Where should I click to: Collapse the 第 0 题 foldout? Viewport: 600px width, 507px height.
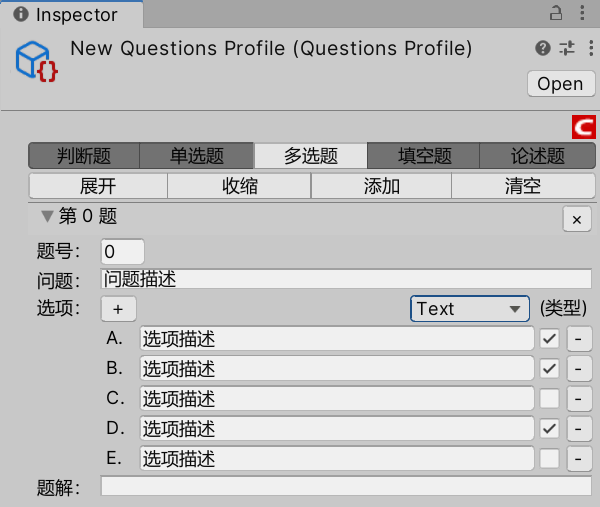(x=47, y=216)
